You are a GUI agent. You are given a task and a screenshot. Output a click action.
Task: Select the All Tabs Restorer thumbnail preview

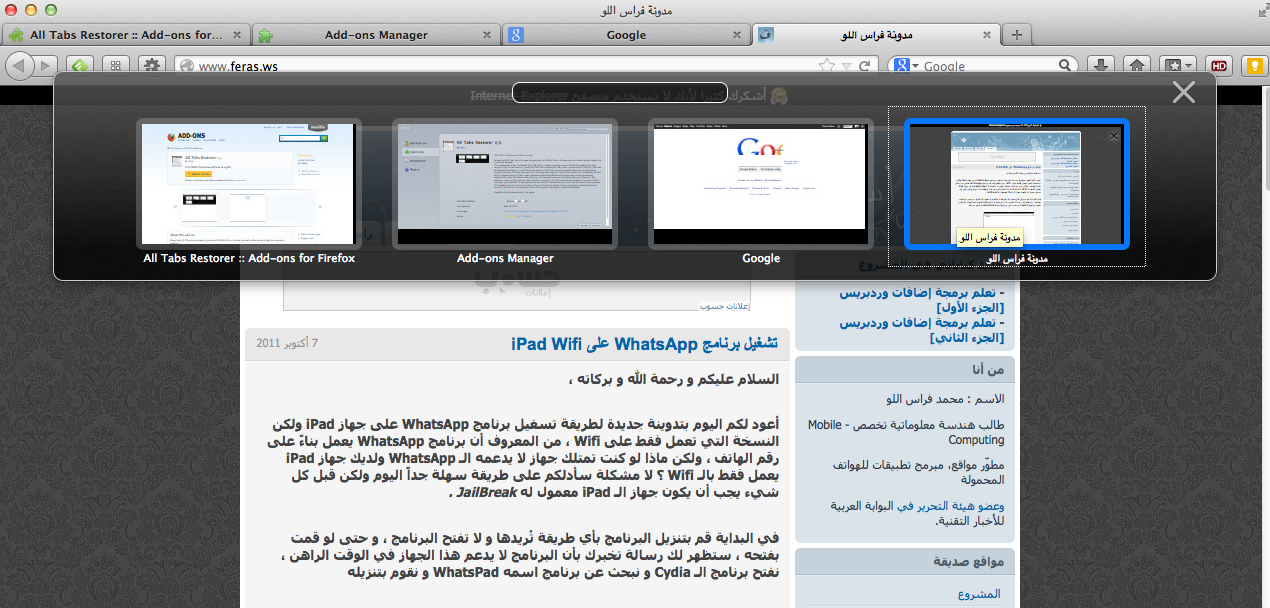249,184
